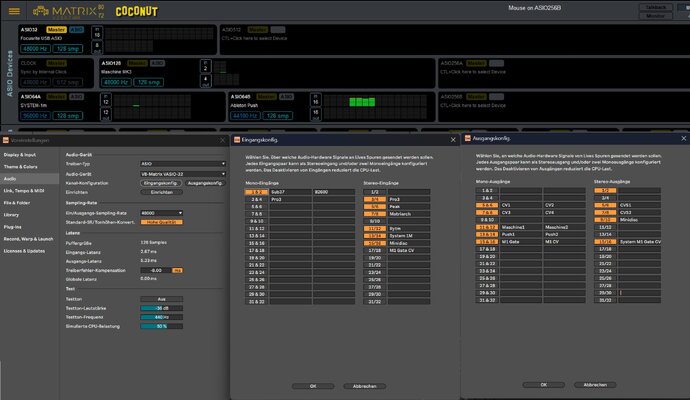Toggle mono input pair 1 & 2
Viewport: 690px width, 400px height.
click(x=256, y=192)
